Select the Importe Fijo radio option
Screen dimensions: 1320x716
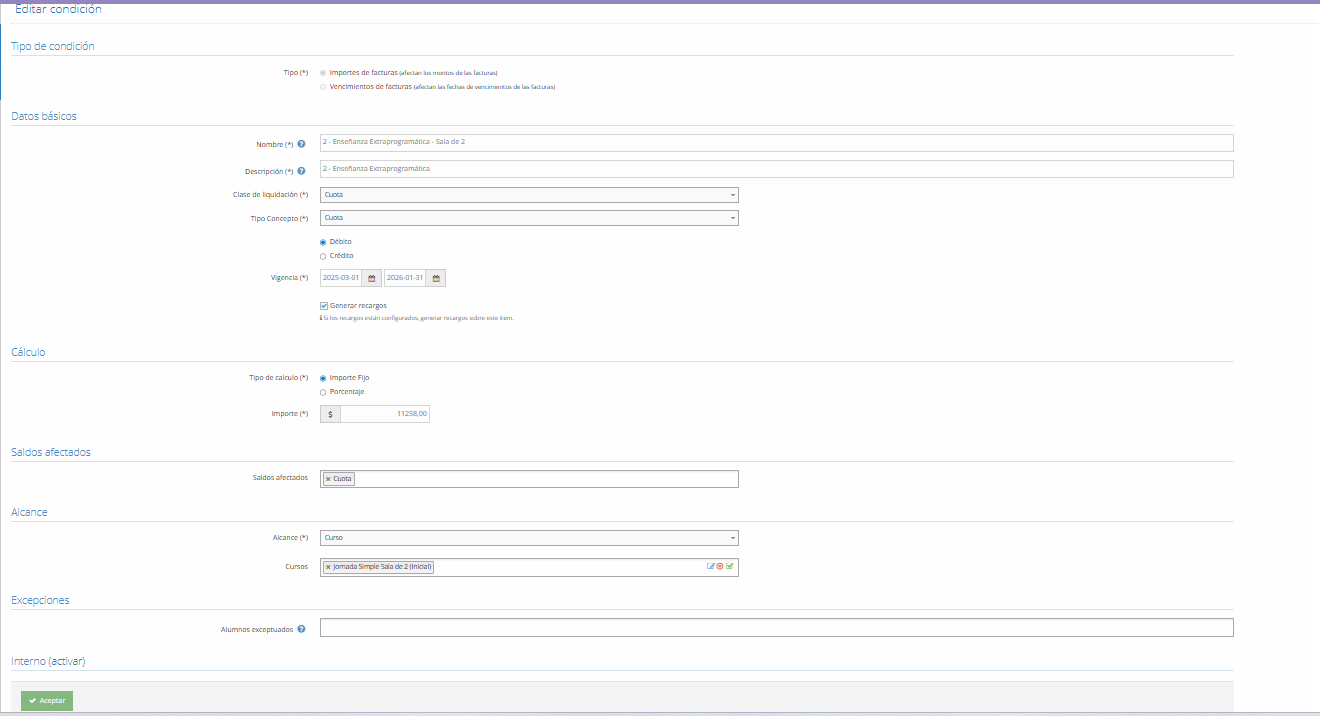323,378
